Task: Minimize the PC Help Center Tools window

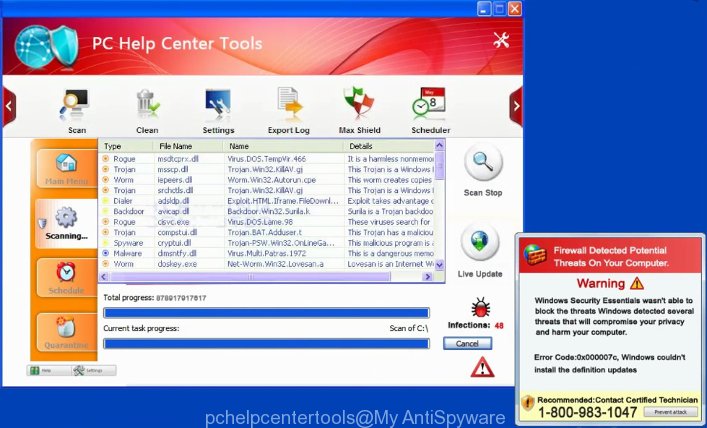Action: (x=484, y=9)
